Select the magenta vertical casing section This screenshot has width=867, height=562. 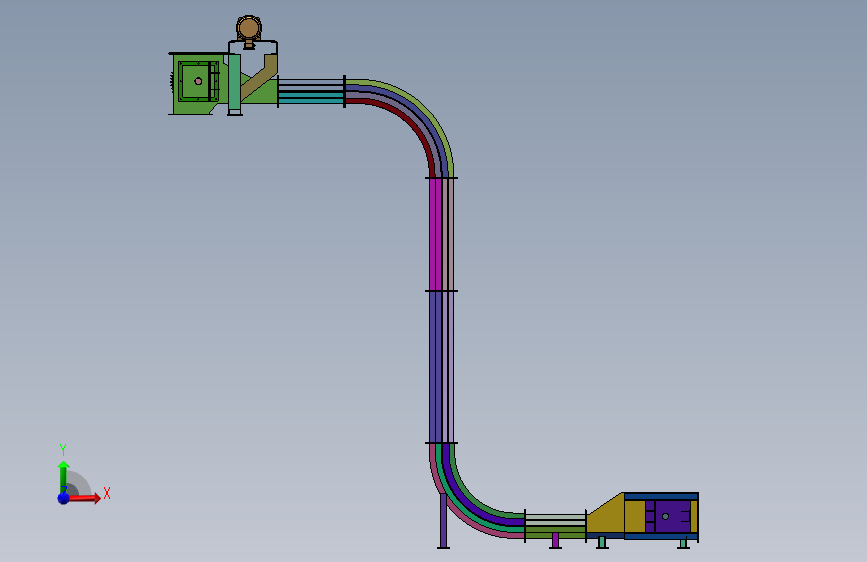(x=436, y=234)
